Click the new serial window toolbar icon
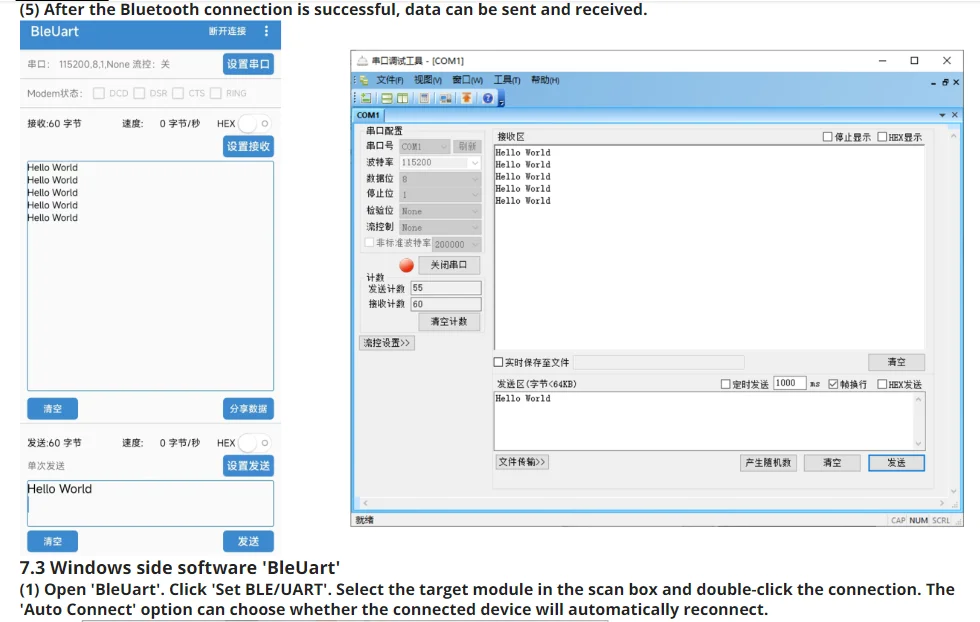 (x=366, y=98)
